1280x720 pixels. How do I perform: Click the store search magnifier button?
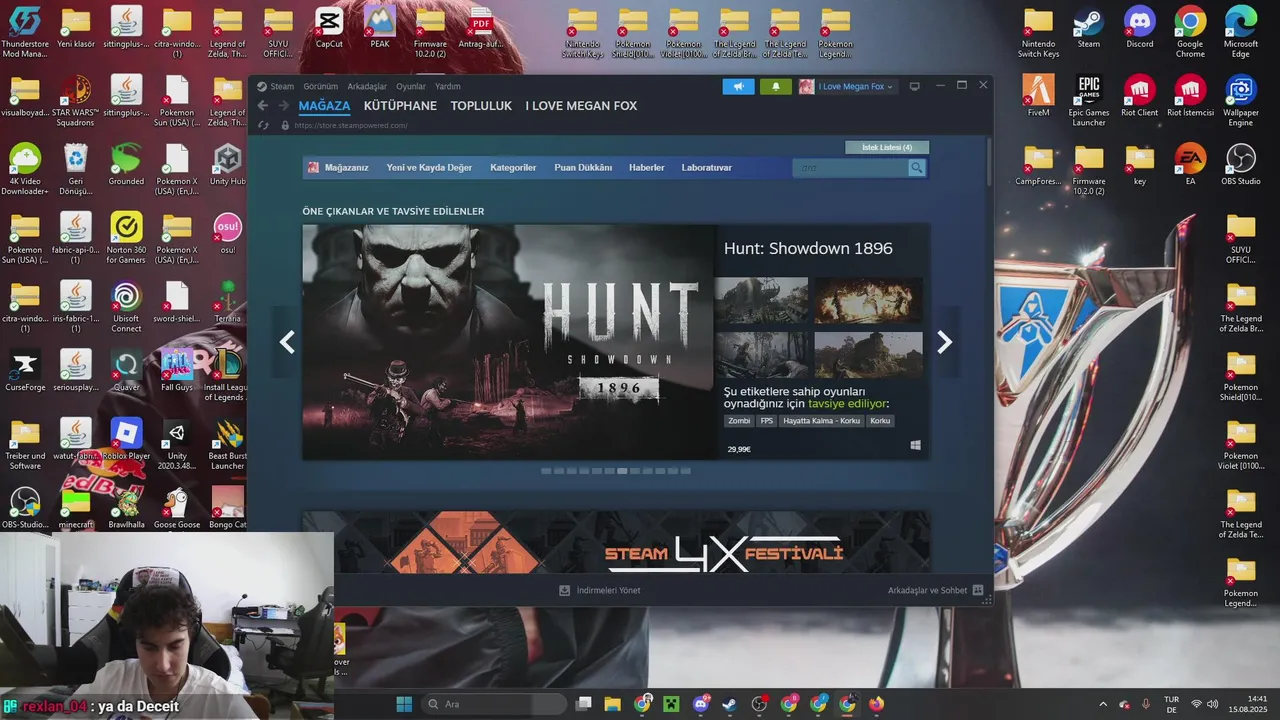click(917, 168)
